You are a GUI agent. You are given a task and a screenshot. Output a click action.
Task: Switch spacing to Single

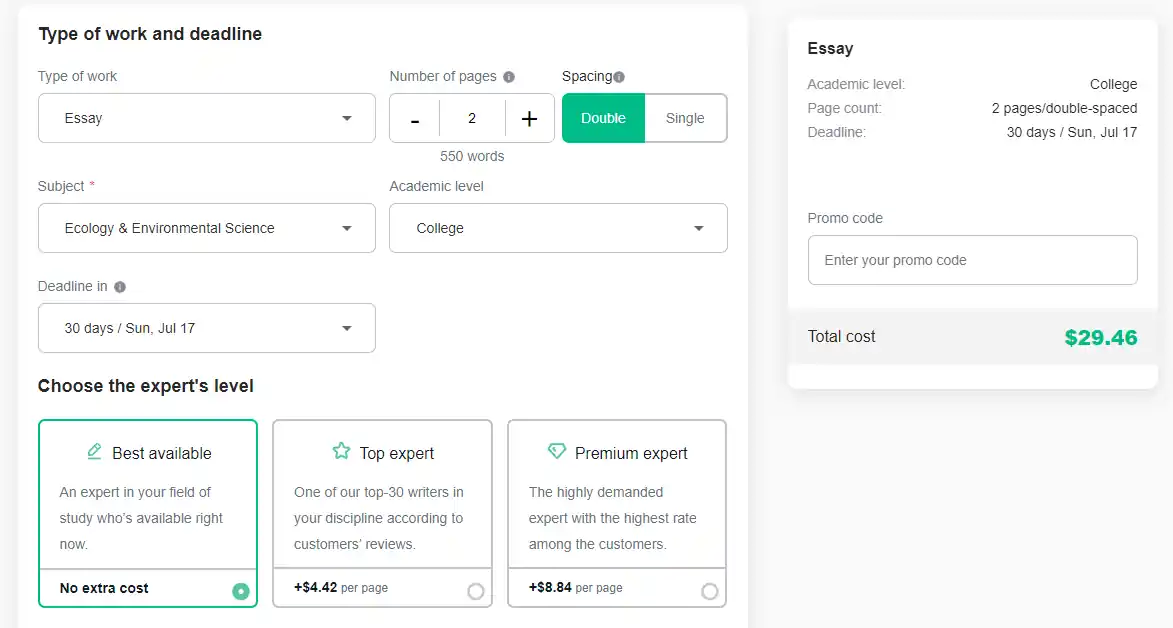click(x=685, y=118)
